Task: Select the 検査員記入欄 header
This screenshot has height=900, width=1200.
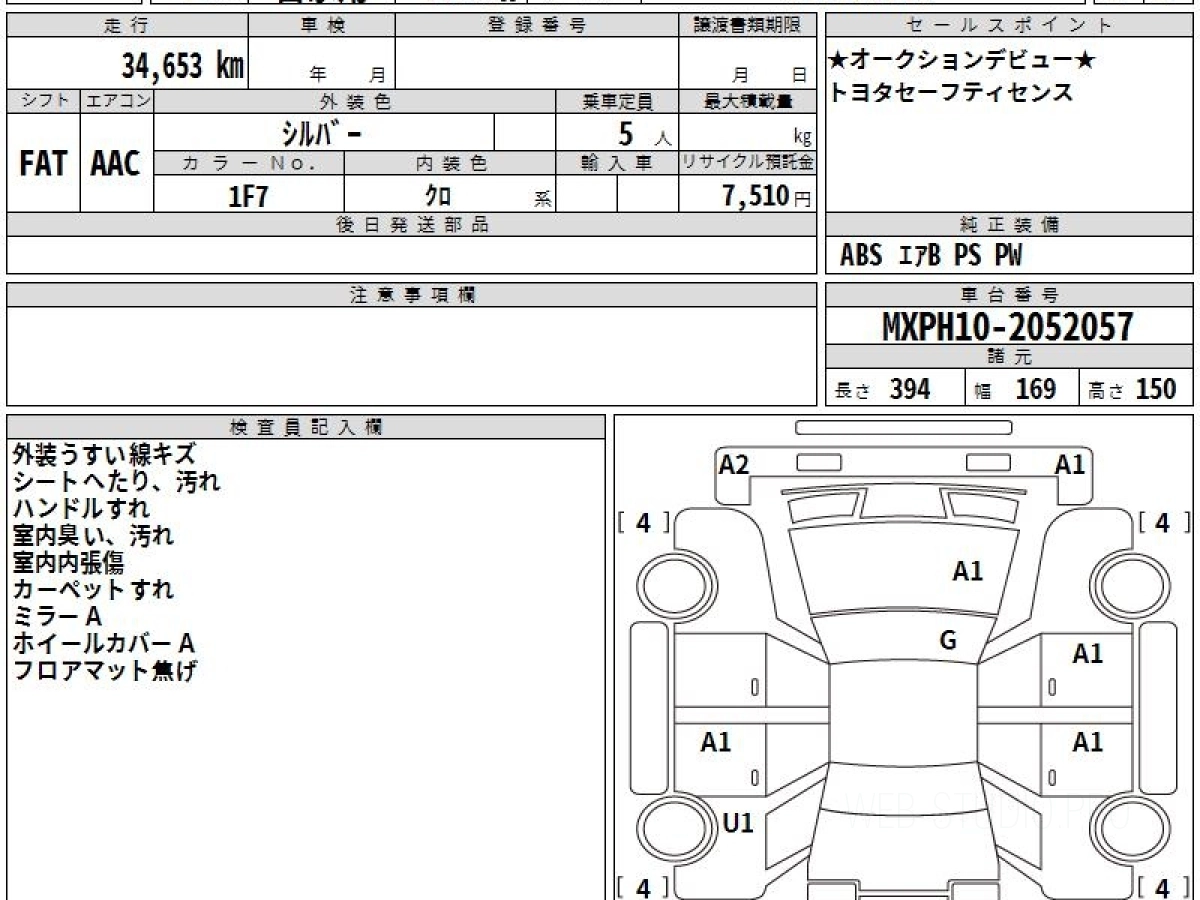Action: click(306, 427)
